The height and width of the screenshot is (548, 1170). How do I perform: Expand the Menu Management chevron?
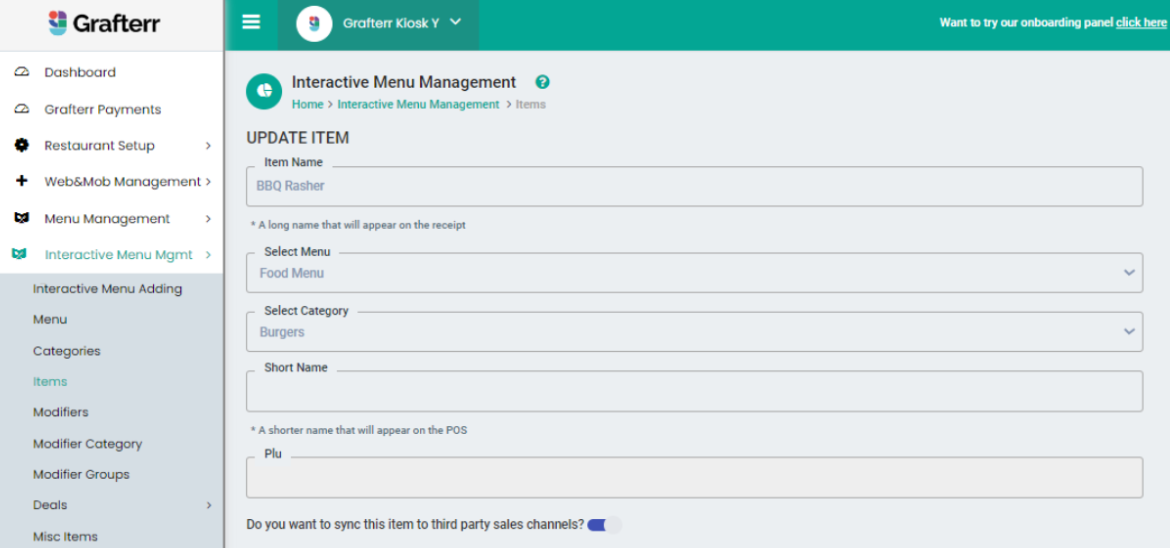click(208, 219)
